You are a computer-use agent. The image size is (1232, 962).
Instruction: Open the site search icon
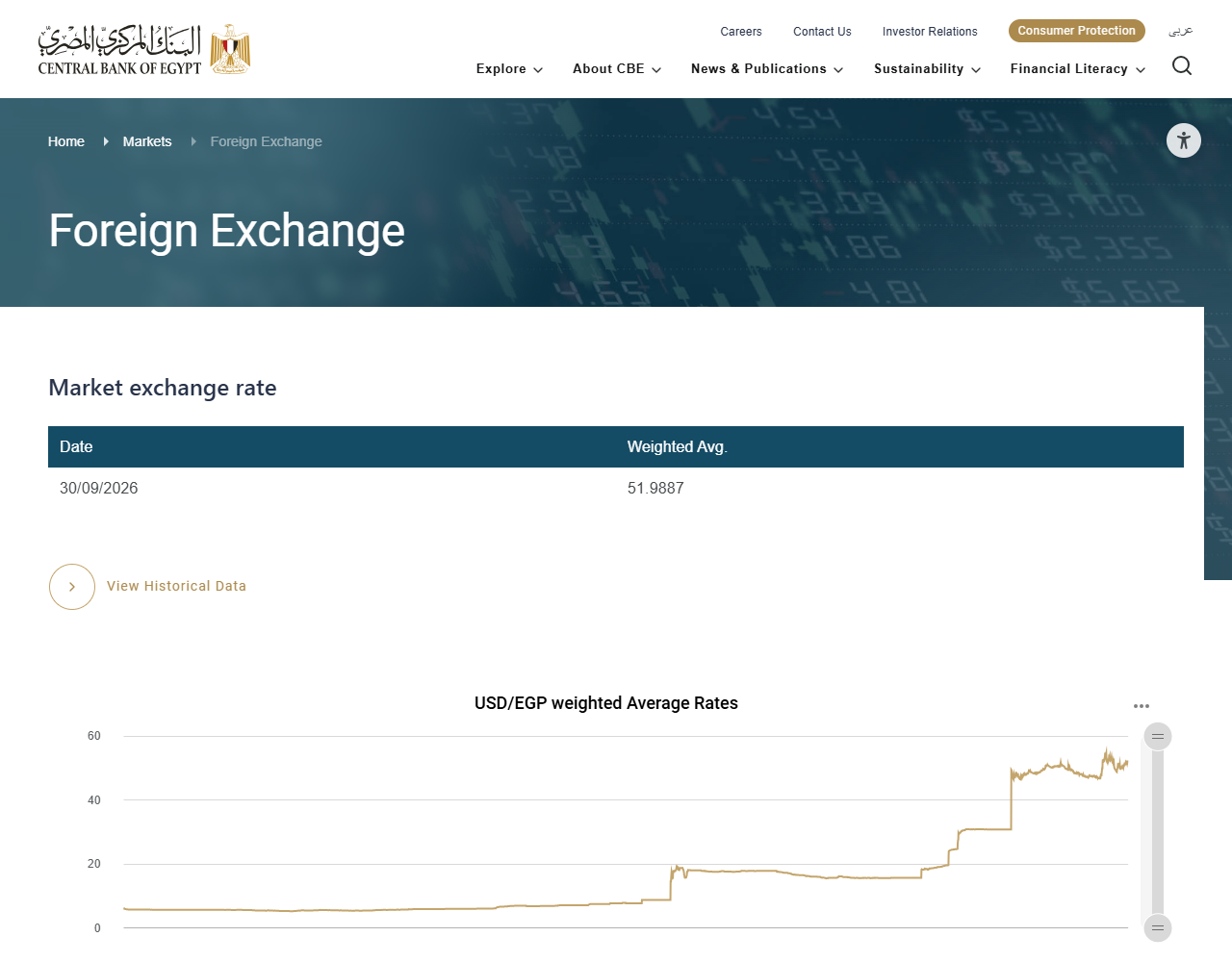click(1182, 65)
